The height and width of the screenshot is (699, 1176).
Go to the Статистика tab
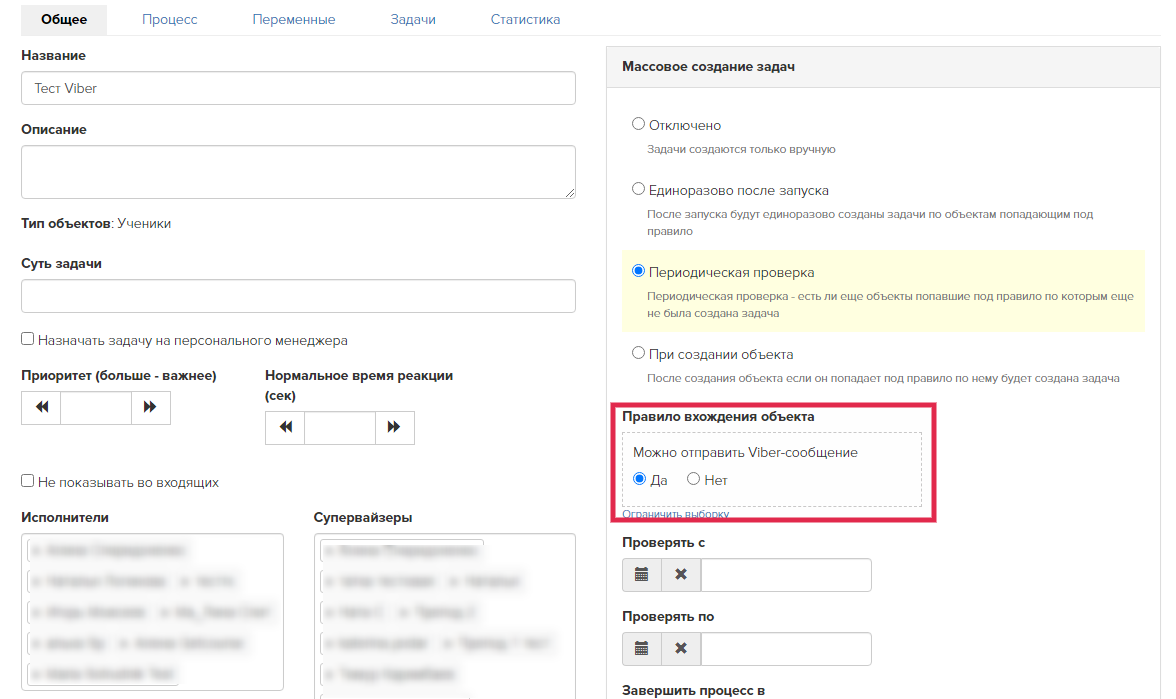coord(525,20)
